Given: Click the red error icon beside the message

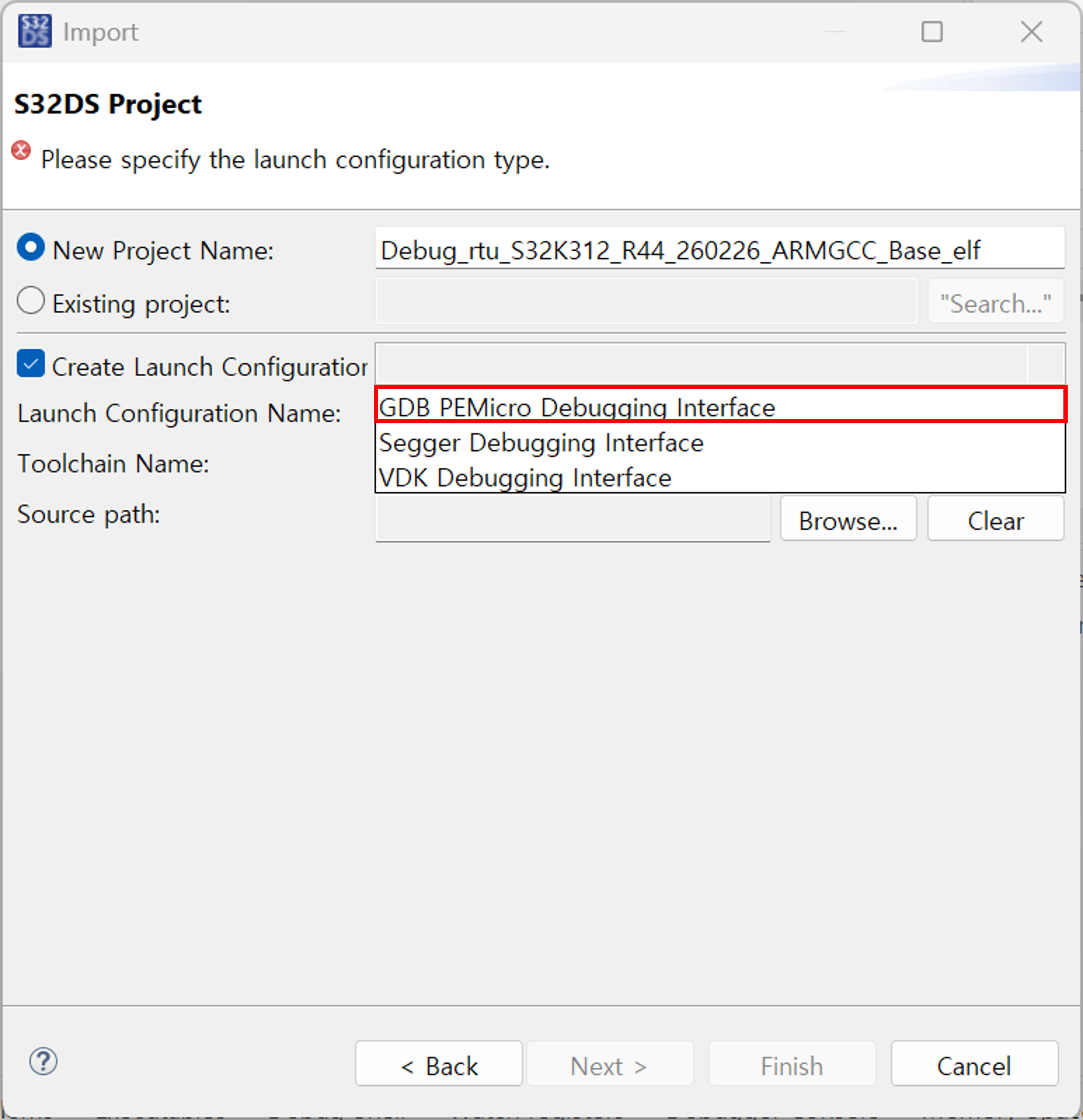Looking at the screenshot, I should point(21,150).
